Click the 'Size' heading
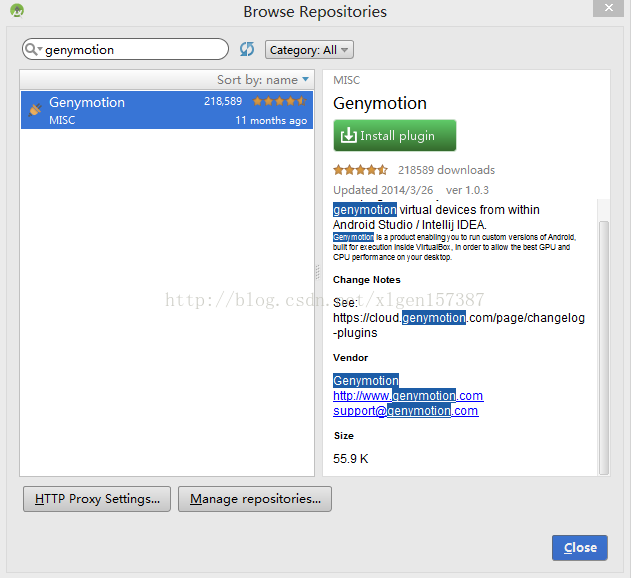This screenshot has width=631, height=578. [x=344, y=436]
